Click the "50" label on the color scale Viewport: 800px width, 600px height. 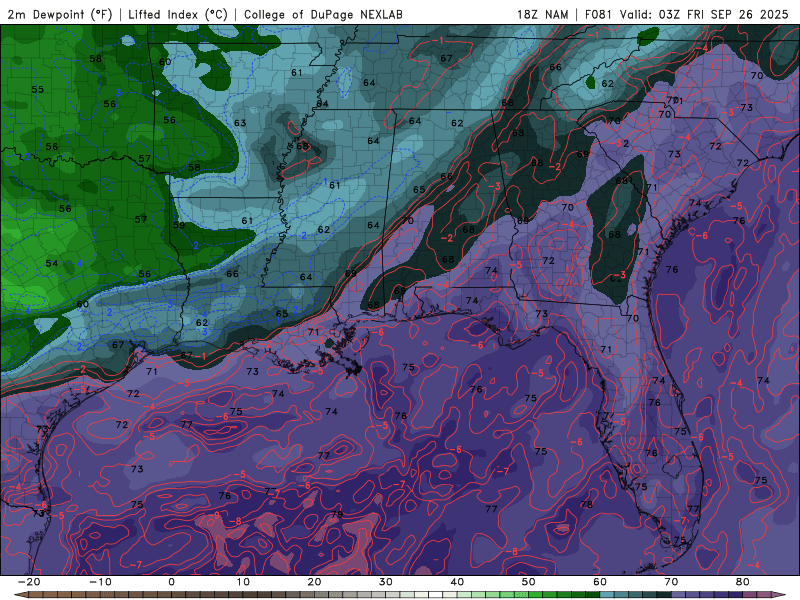(529, 582)
